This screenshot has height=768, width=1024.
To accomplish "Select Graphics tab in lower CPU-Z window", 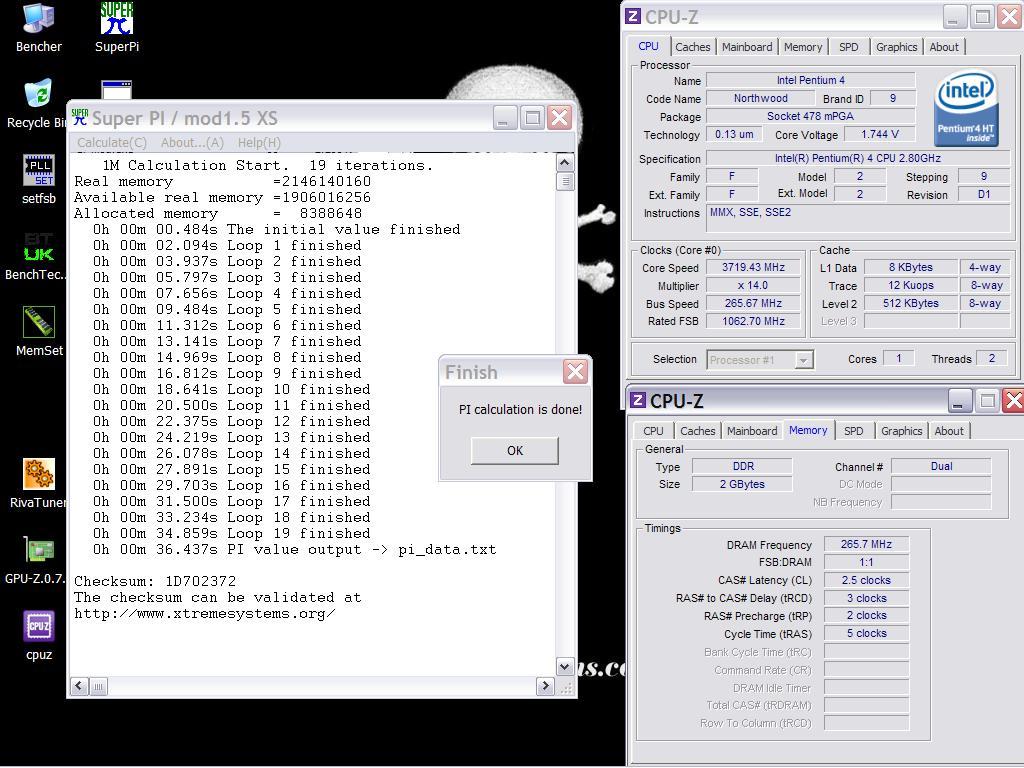I will pos(901,431).
